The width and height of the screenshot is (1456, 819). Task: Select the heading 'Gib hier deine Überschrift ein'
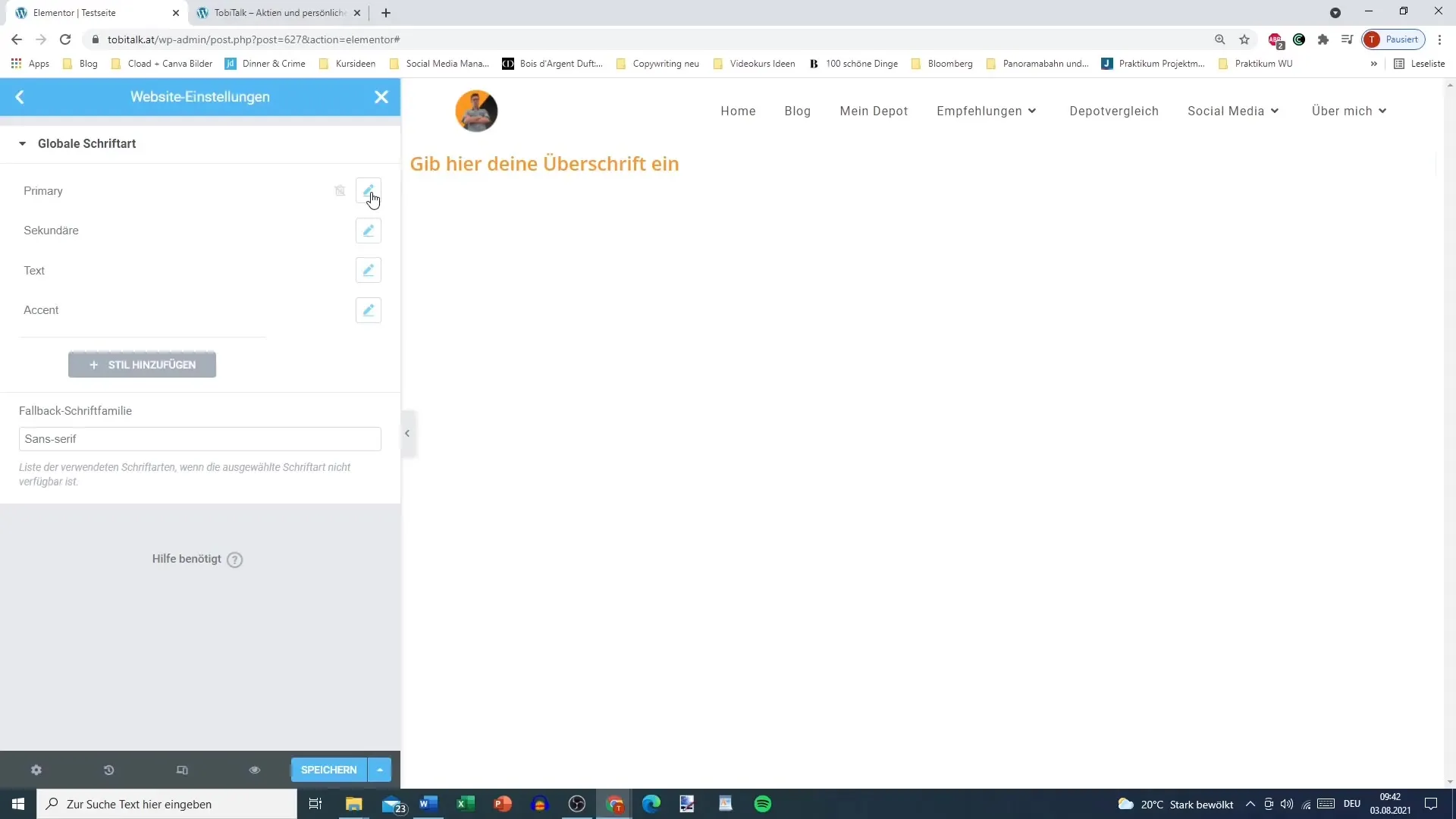click(544, 164)
